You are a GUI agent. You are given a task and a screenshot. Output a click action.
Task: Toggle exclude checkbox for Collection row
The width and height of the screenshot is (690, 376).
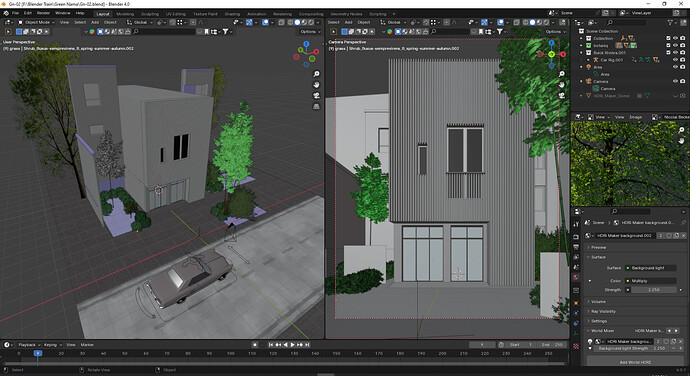(x=668, y=38)
